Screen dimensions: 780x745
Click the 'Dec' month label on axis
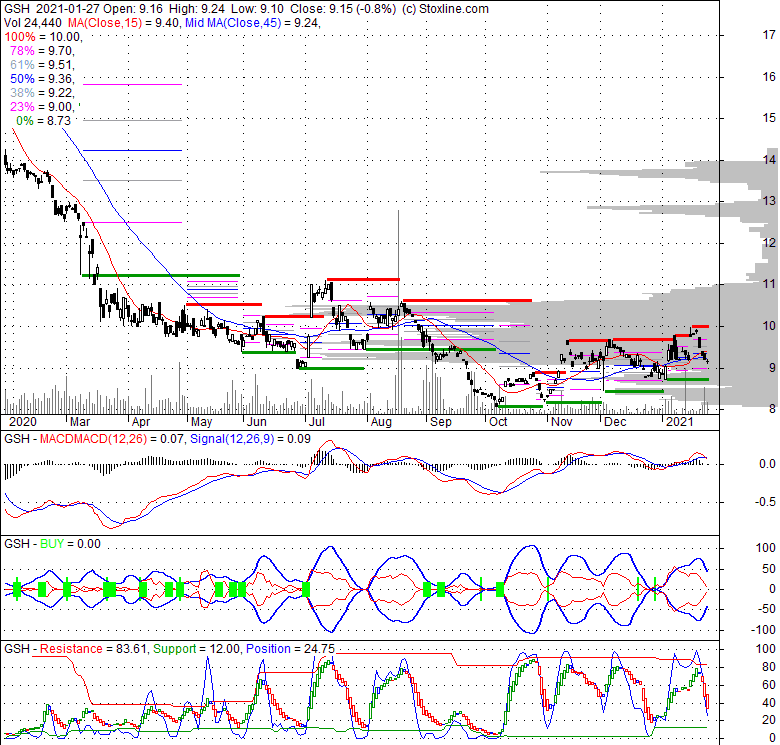pos(615,422)
